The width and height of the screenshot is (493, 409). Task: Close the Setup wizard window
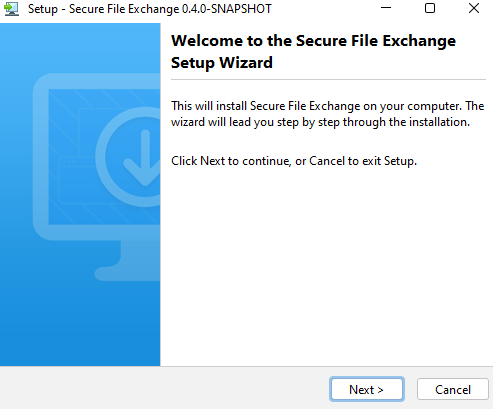click(474, 8)
